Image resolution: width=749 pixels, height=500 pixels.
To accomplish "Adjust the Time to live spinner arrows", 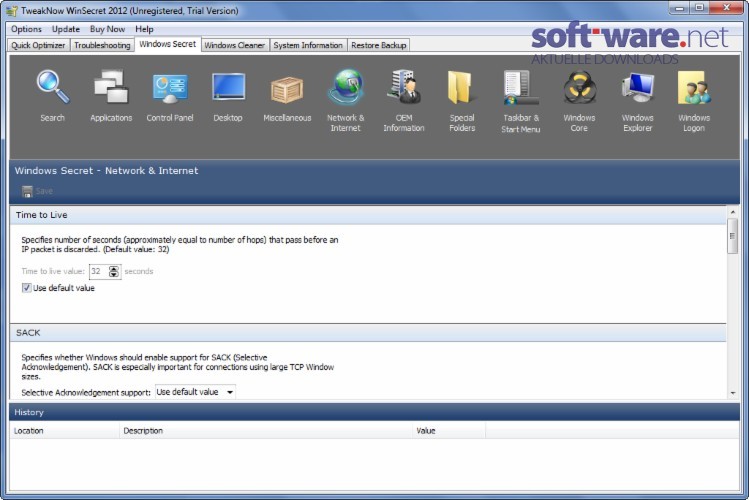I will (114, 271).
